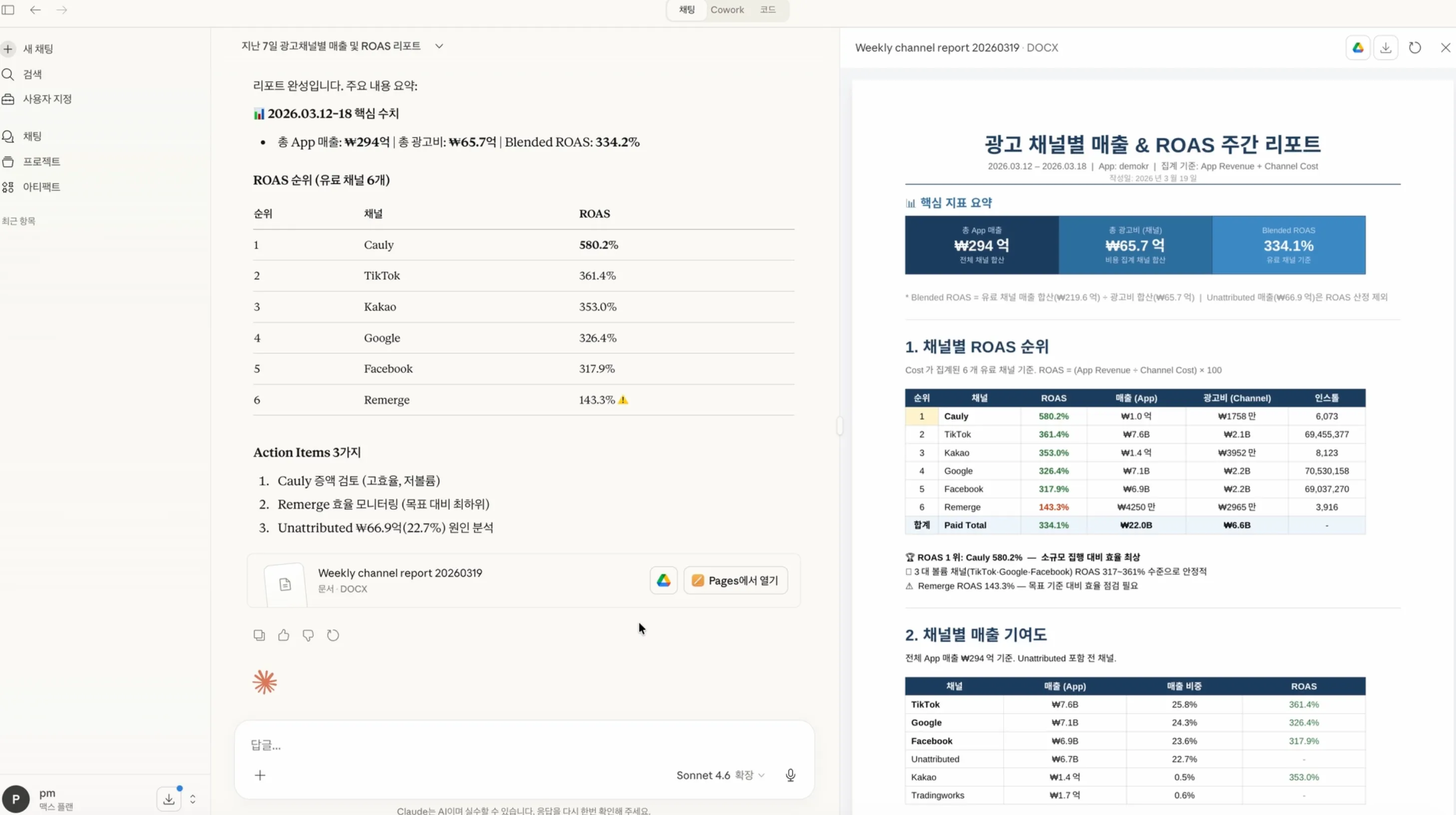
Task: Open 채팅 list in sidebar
Action: click(x=21, y=136)
